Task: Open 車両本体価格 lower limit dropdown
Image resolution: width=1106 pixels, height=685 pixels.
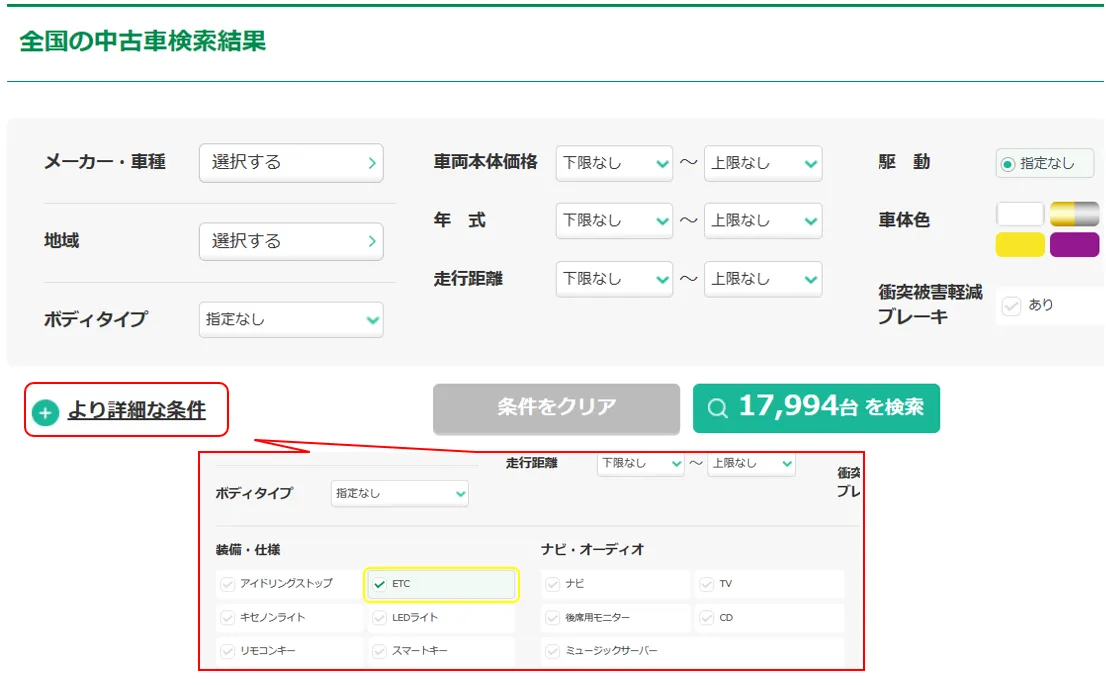Action: [614, 163]
